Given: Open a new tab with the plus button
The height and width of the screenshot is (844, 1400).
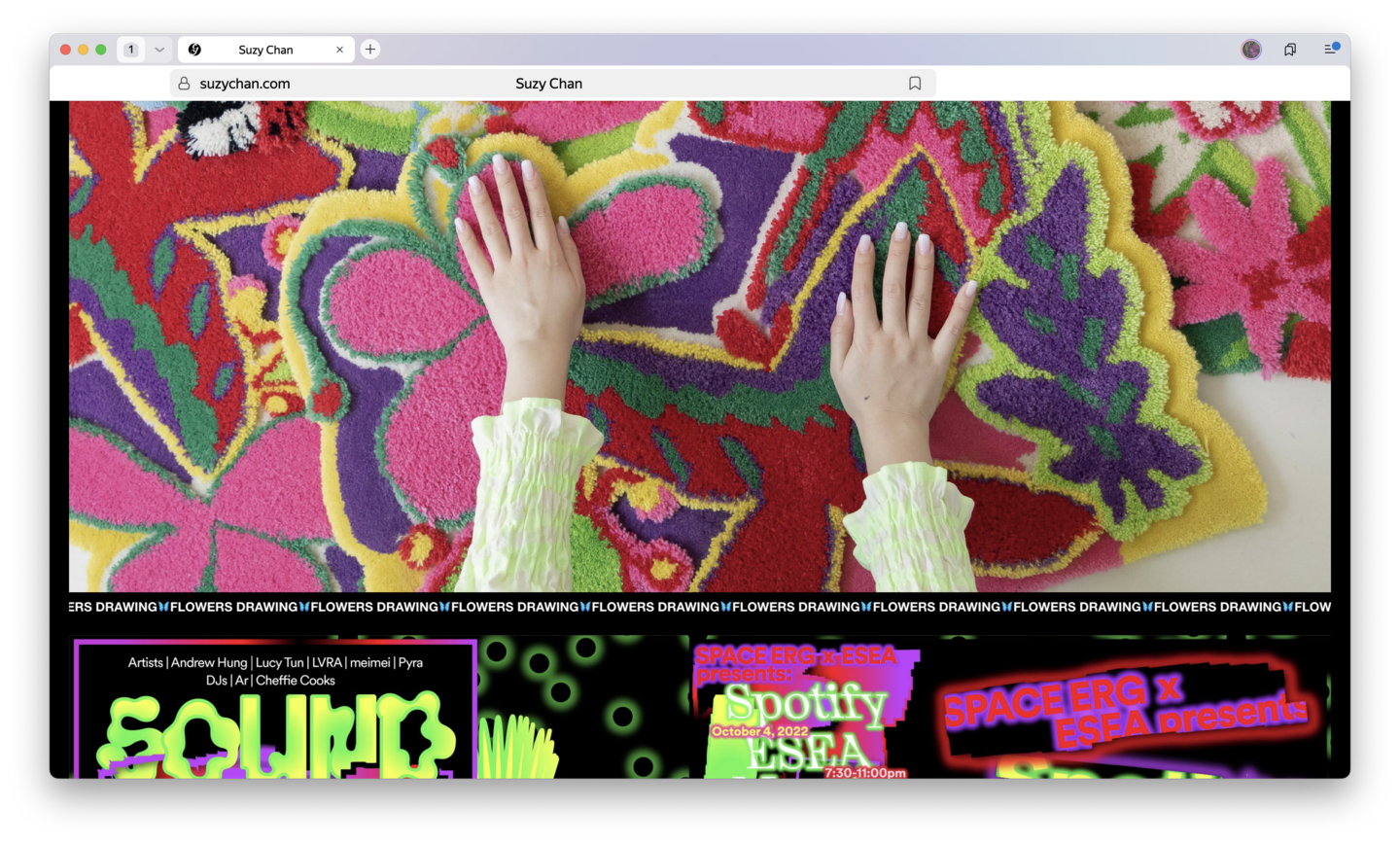Looking at the screenshot, I should [370, 50].
